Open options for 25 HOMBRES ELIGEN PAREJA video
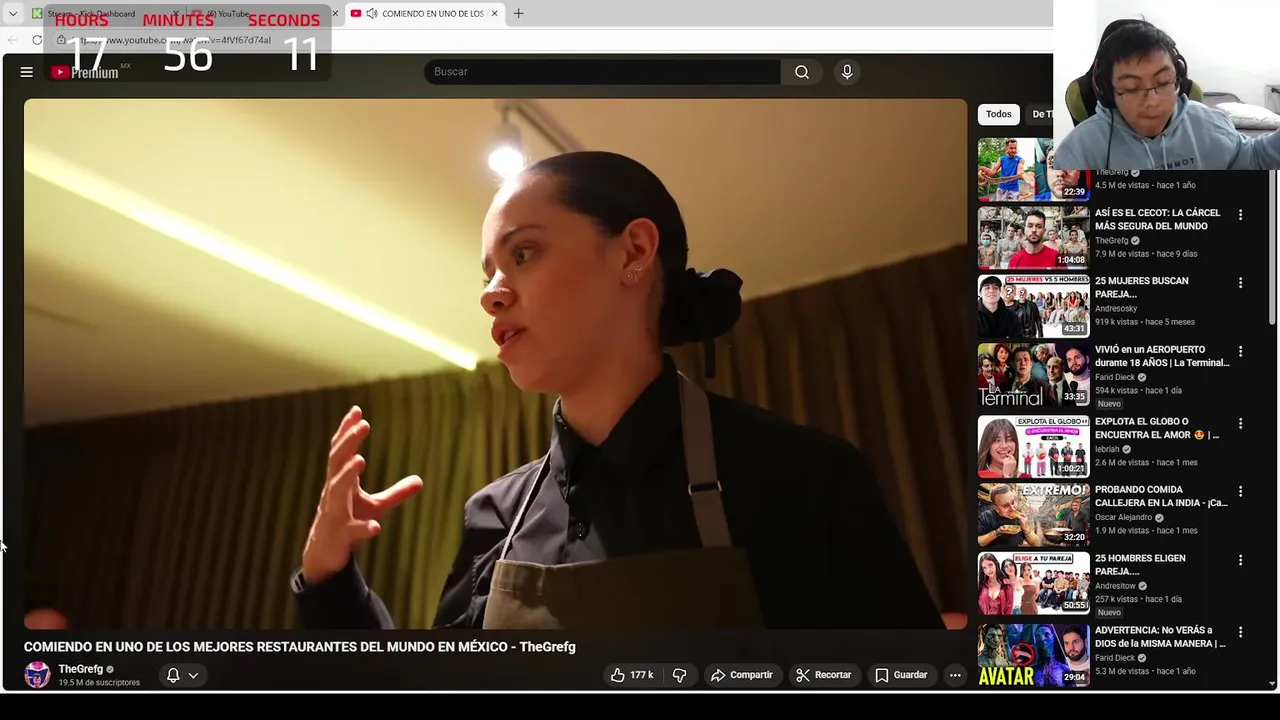 1240,560
